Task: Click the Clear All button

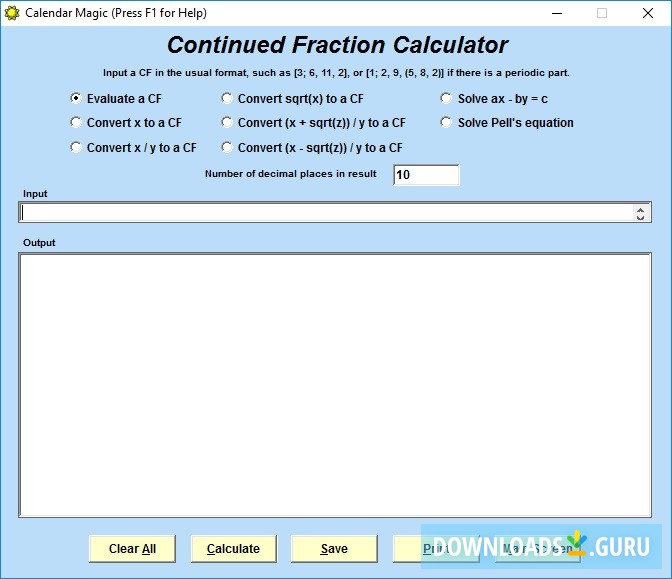Action: coord(132,549)
